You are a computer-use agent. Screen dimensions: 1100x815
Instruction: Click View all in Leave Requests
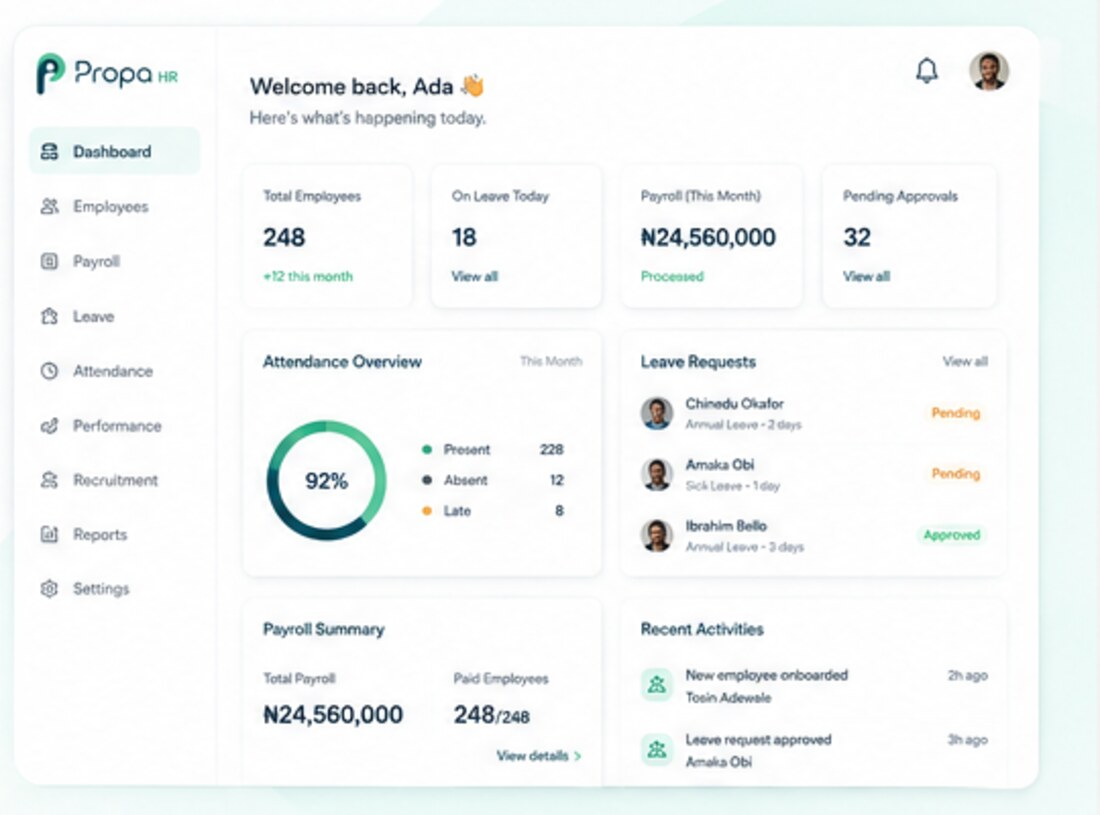click(965, 361)
